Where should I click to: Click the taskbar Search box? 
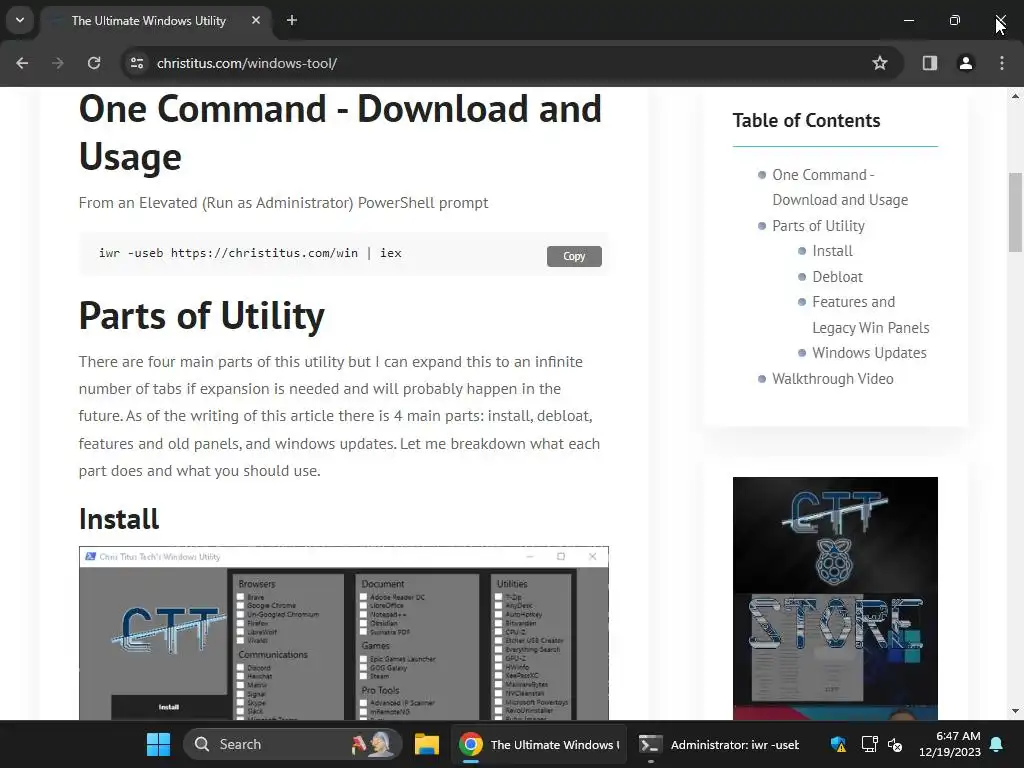click(293, 744)
